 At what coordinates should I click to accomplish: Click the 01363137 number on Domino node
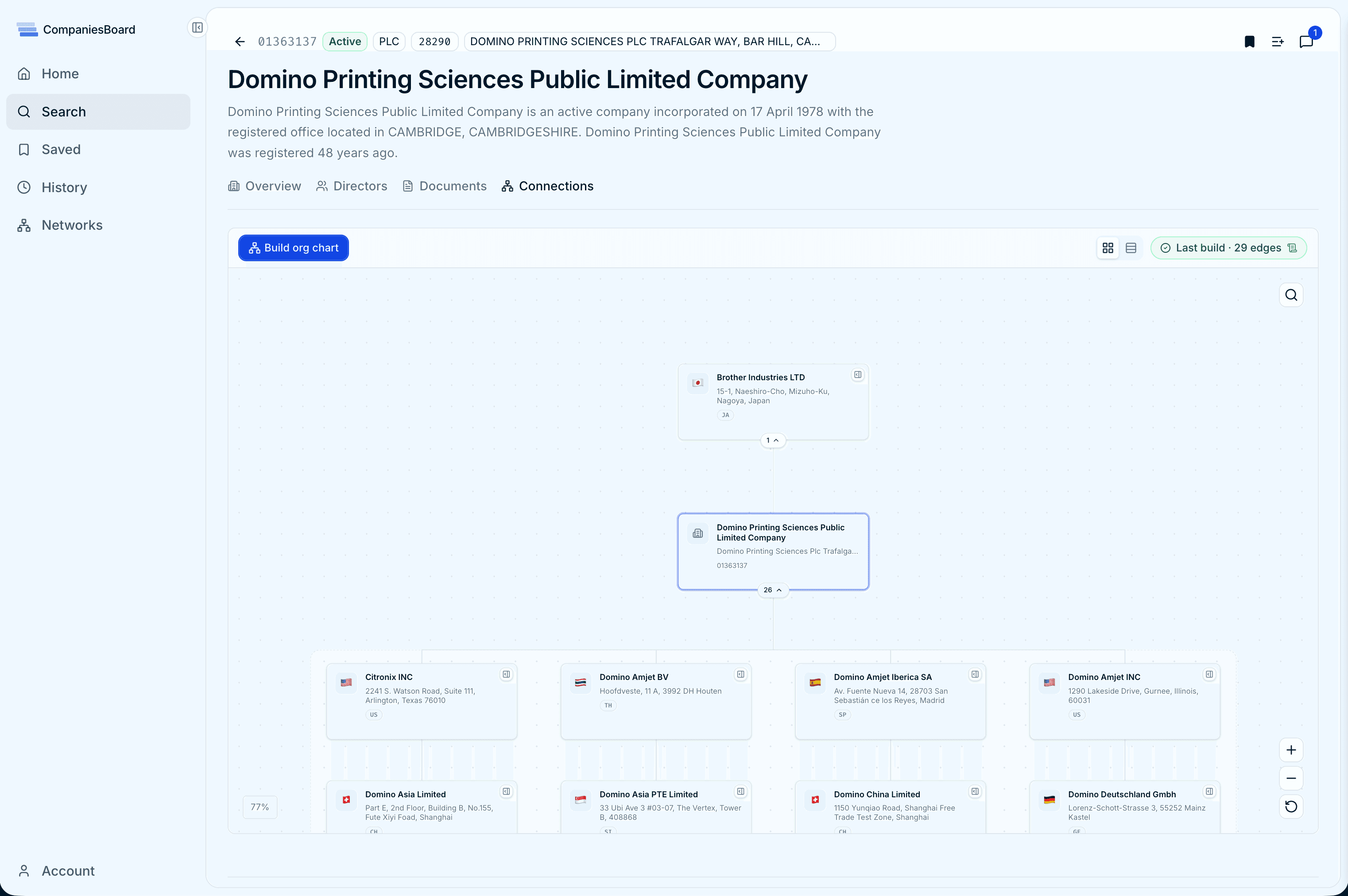coord(732,566)
